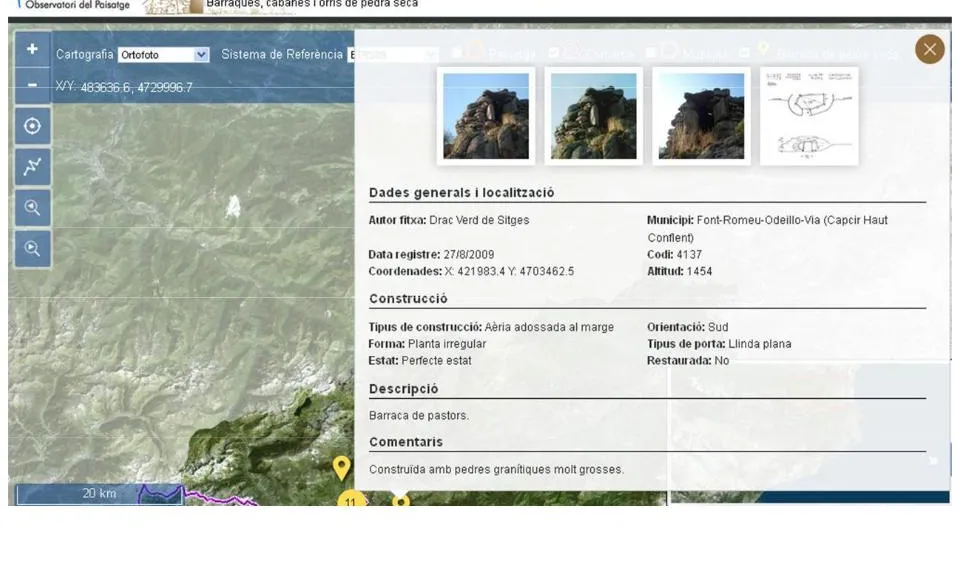Click the registry date '27/8/2009'

pyautogui.click(x=468, y=255)
